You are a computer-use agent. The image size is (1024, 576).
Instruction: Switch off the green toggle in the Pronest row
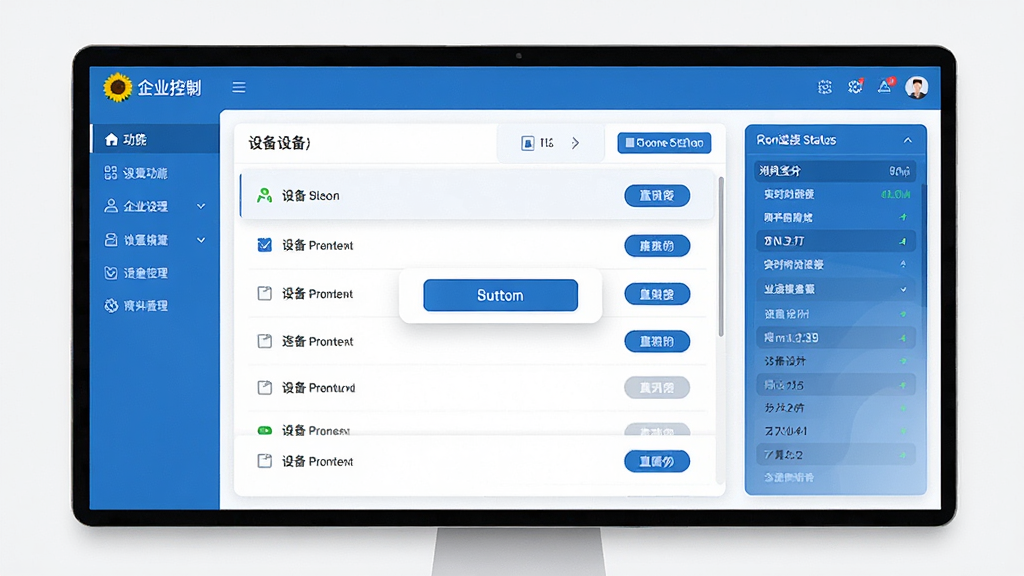(264, 430)
